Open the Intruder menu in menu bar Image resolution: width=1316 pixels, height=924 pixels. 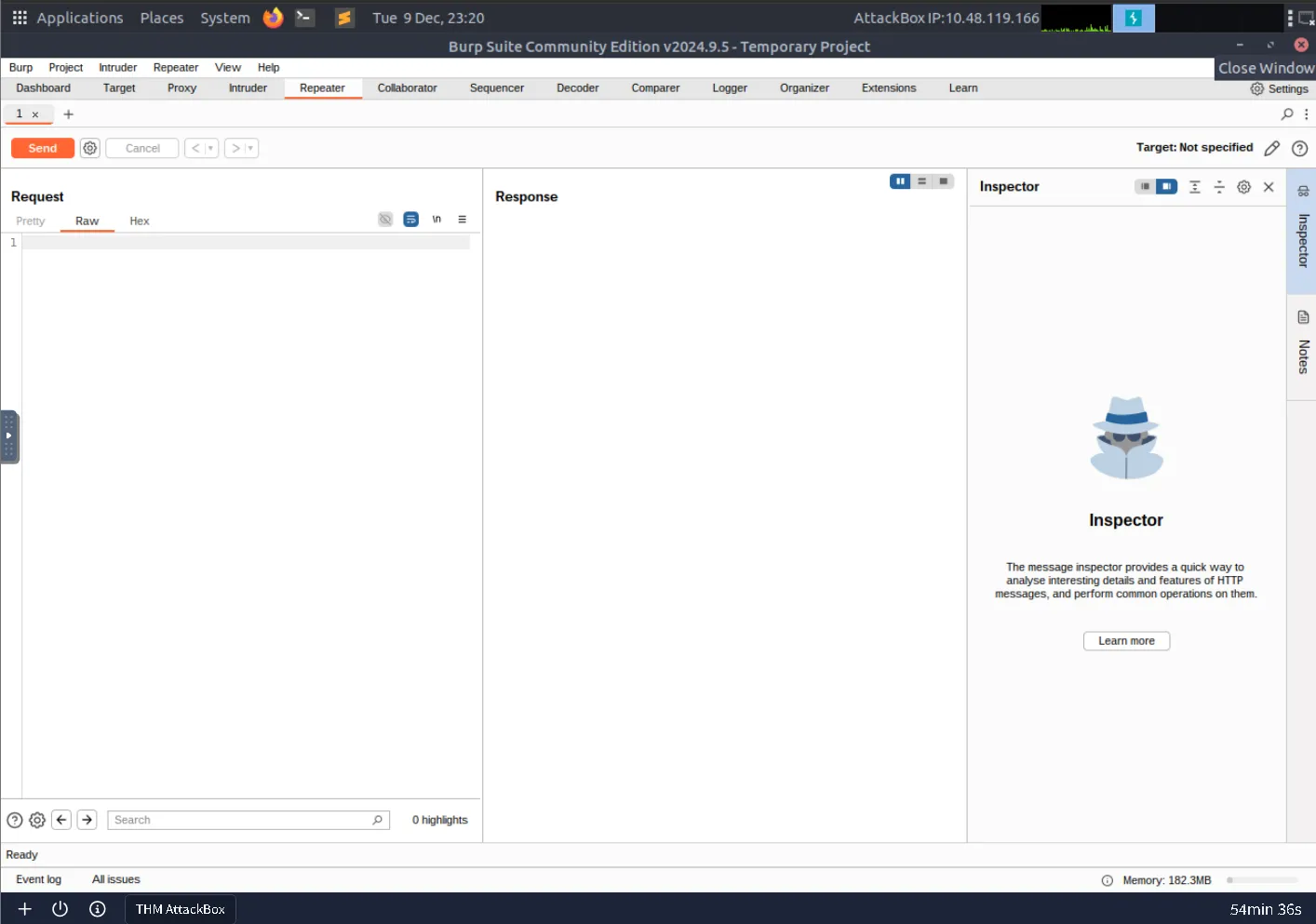(117, 68)
